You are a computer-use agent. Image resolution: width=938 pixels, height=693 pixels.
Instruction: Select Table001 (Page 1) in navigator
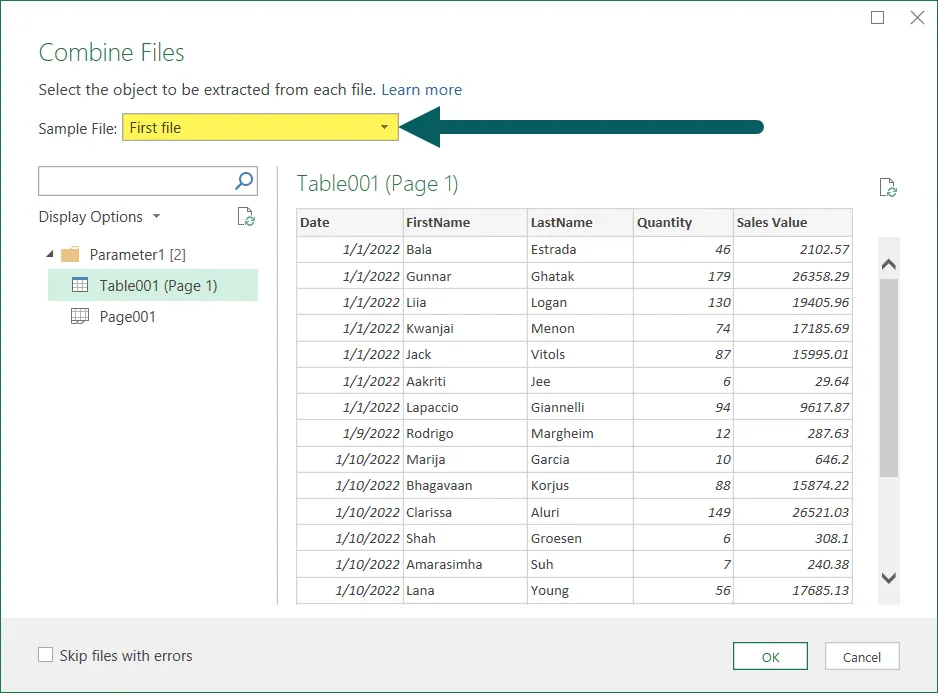[158, 286]
